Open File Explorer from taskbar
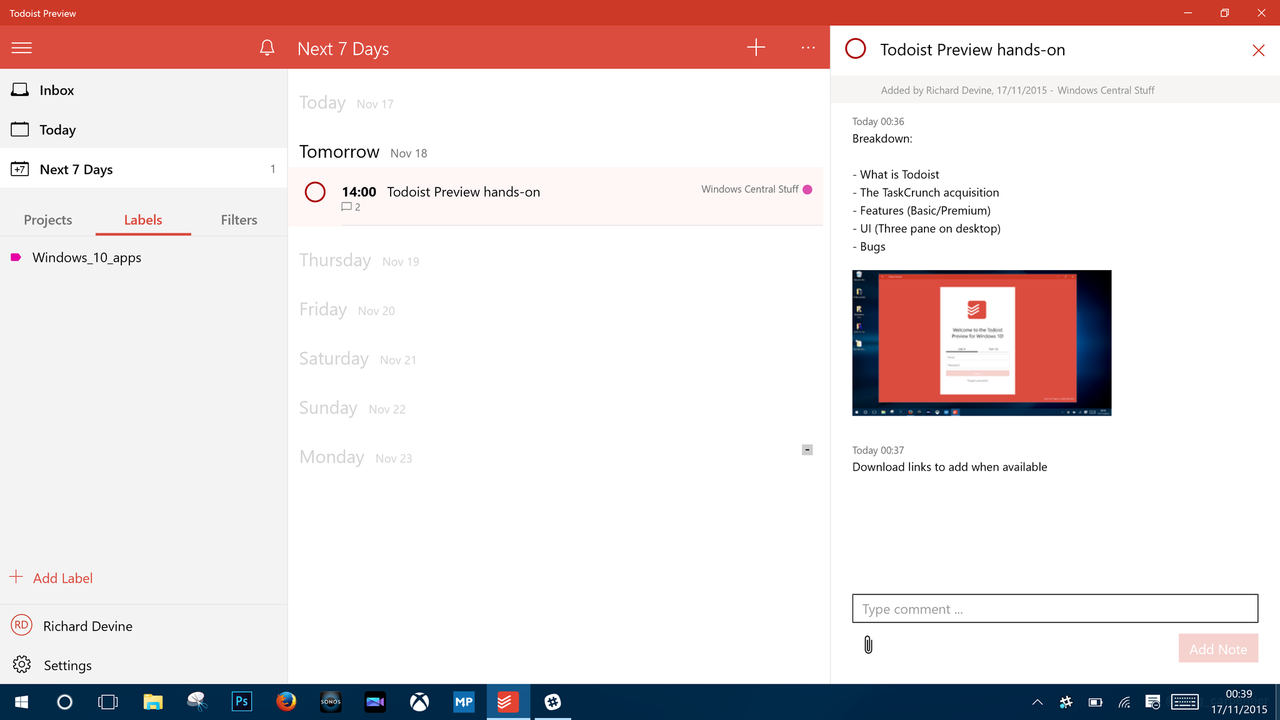This screenshot has height=720, width=1280. tap(153, 702)
